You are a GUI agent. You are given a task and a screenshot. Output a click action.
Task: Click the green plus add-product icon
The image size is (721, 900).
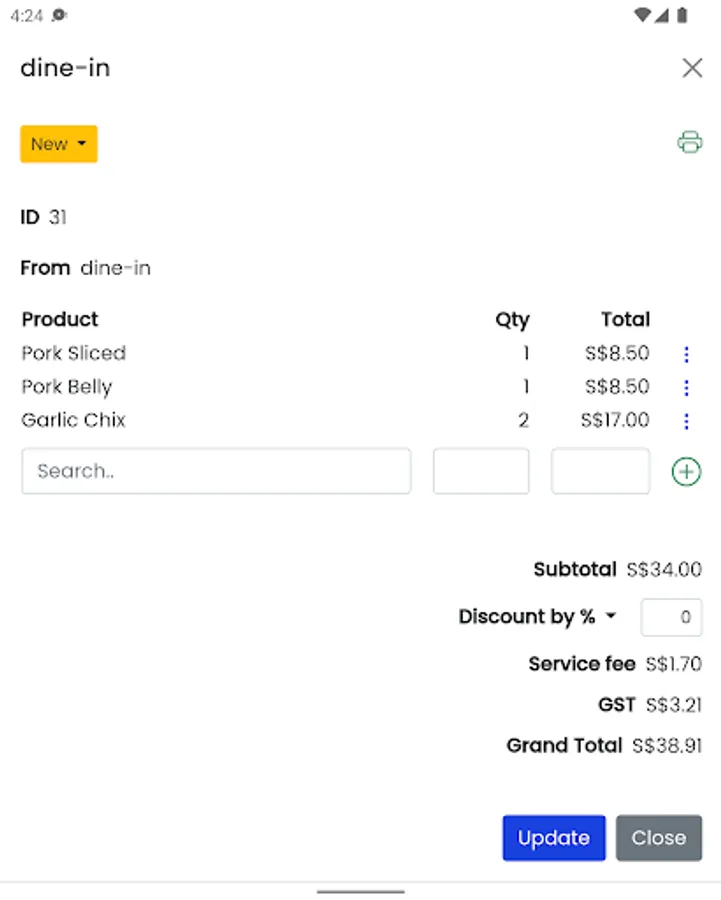pos(686,471)
